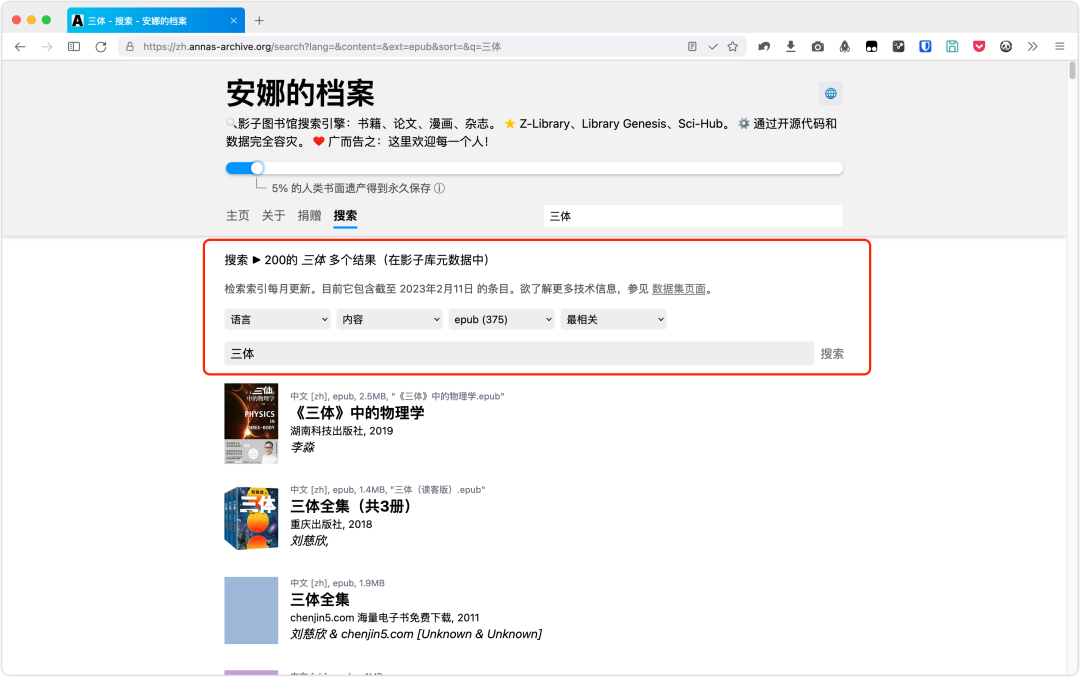Screen dimensions: 1080x677
Task: Open 《三体》中的物理学 result title
Action: coord(357,413)
